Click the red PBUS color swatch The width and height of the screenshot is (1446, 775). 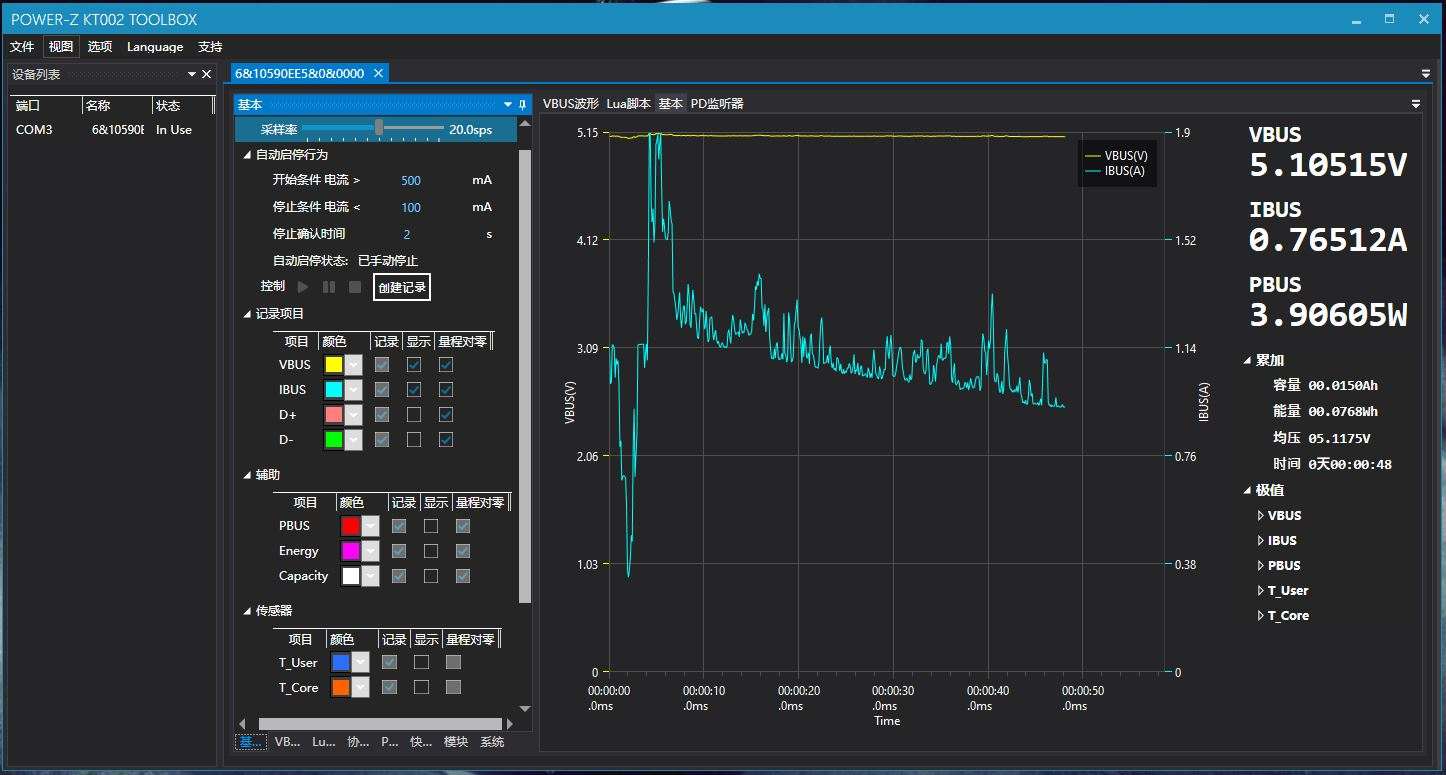click(351, 526)
